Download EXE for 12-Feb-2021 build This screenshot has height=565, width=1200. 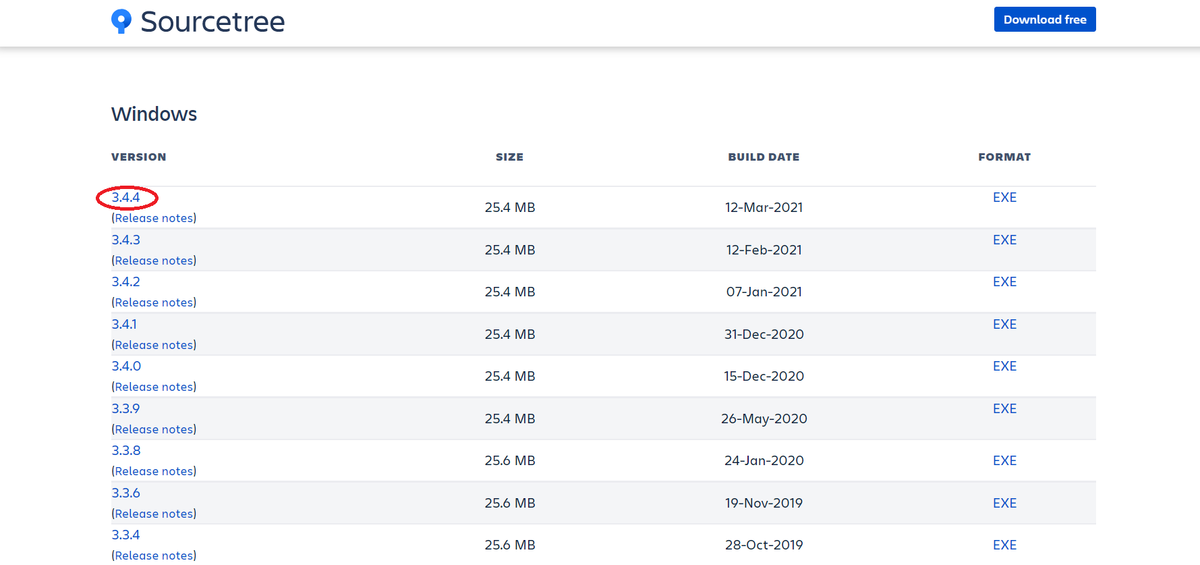point(1004,240)
